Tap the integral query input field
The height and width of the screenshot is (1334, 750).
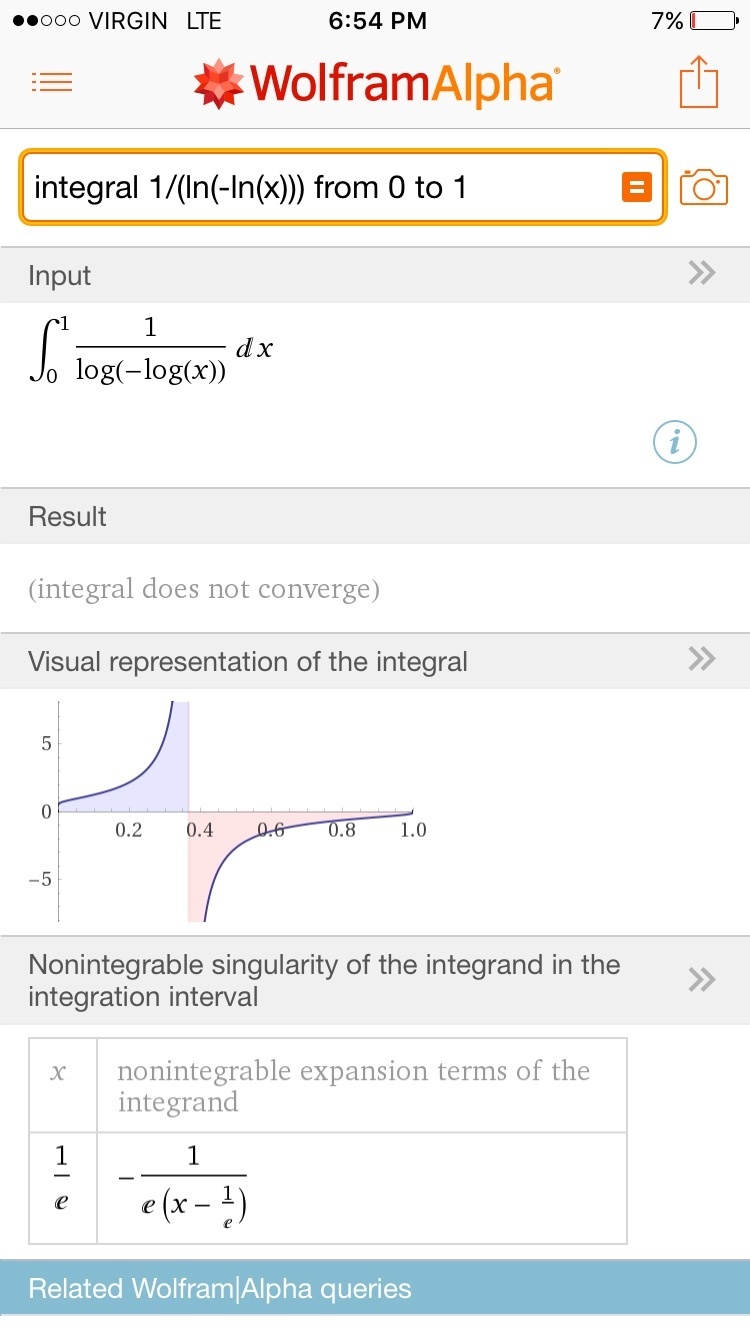pyautogui.click(x=320, y=187)
